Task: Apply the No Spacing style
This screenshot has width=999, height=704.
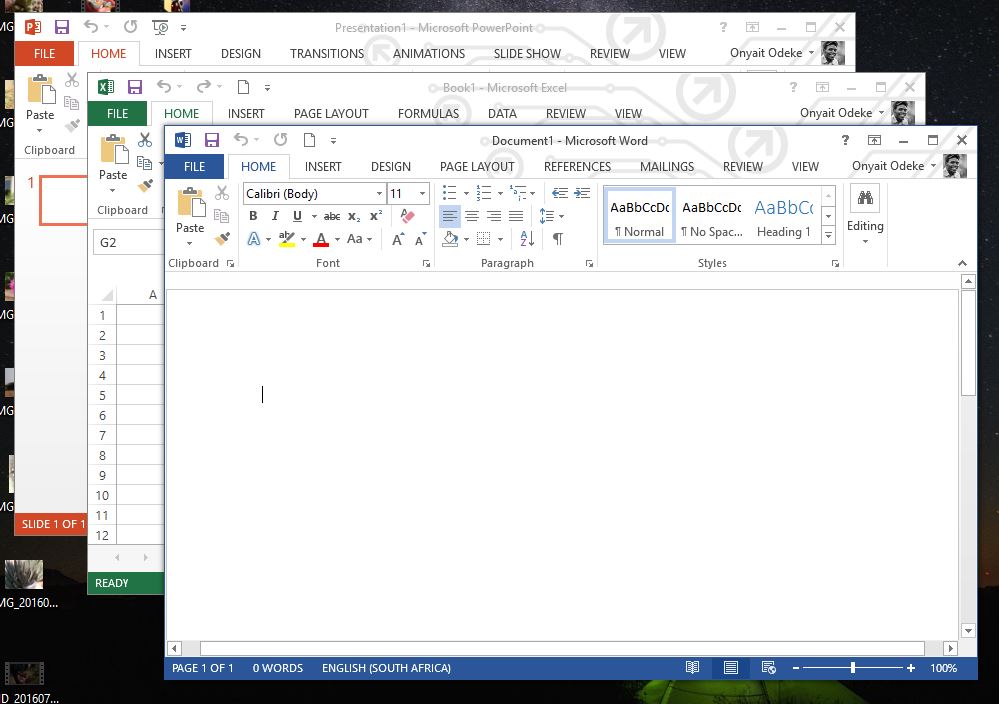Action: 712,217
